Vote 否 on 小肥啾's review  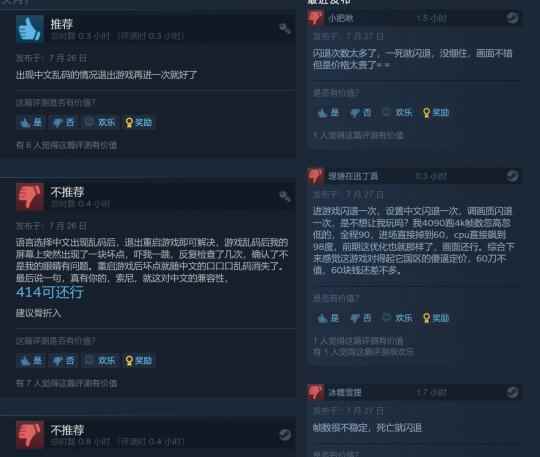click(x=361, y=113)
